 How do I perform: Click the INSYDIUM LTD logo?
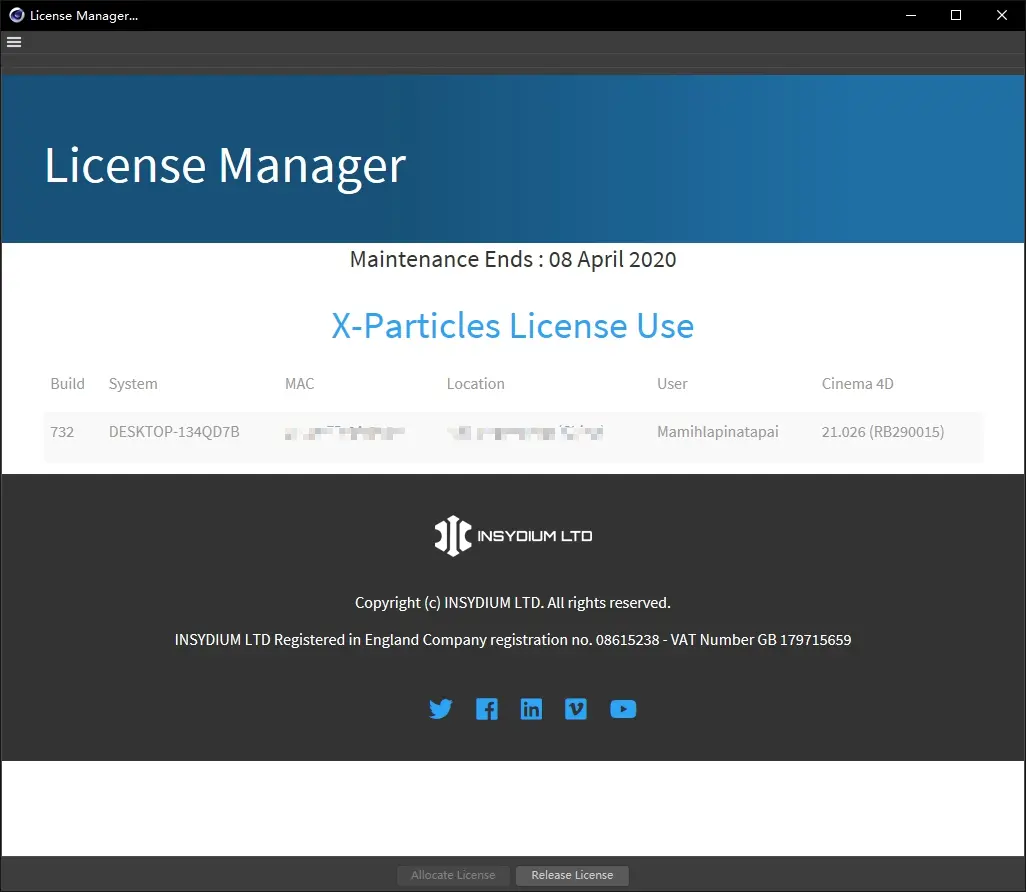point(513,536)
